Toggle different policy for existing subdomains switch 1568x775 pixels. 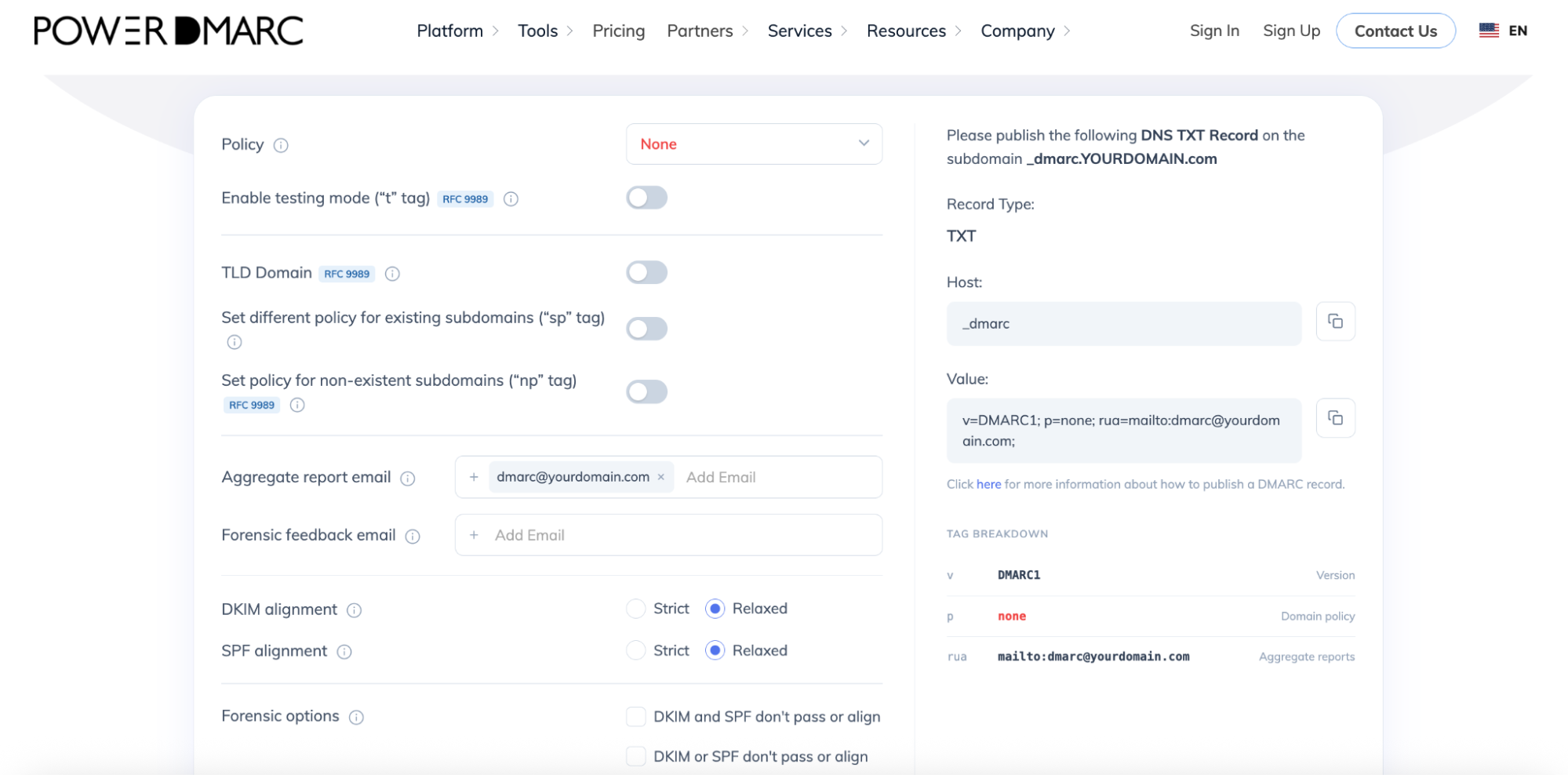click(646, 329)
